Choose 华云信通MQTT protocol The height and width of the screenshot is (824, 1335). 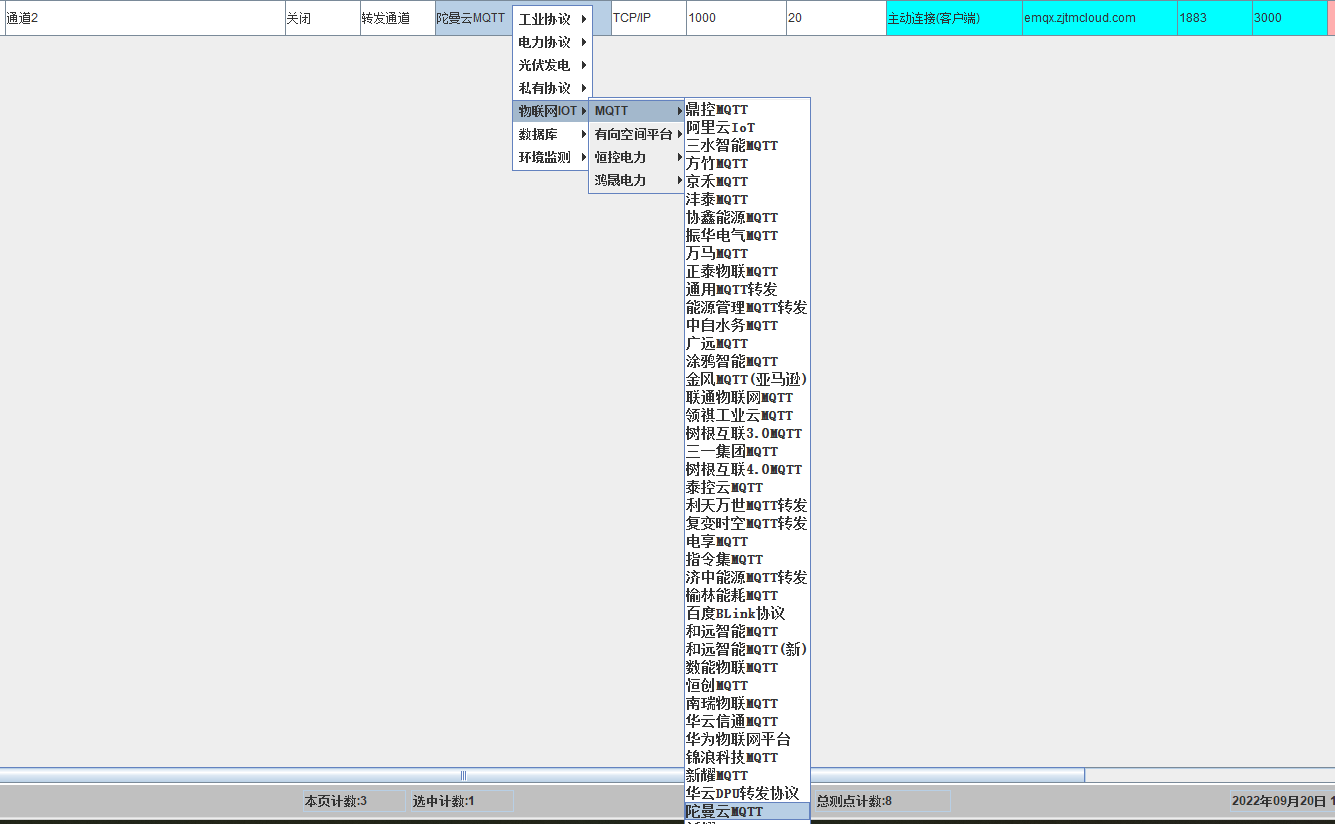coord(747,722)
